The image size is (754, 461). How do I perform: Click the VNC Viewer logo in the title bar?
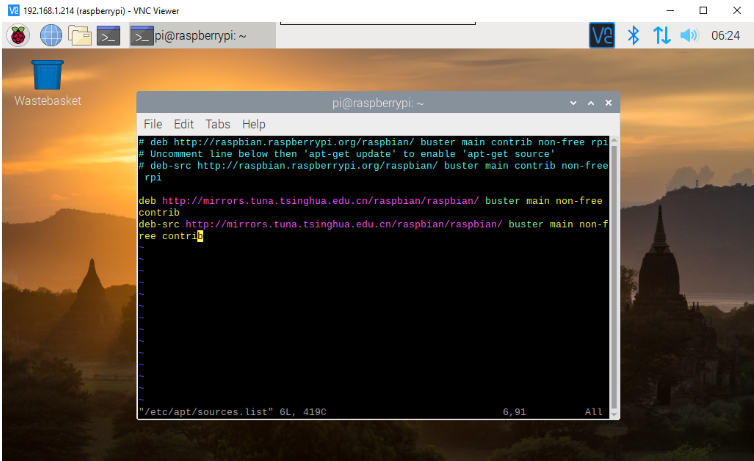(13, 10)
